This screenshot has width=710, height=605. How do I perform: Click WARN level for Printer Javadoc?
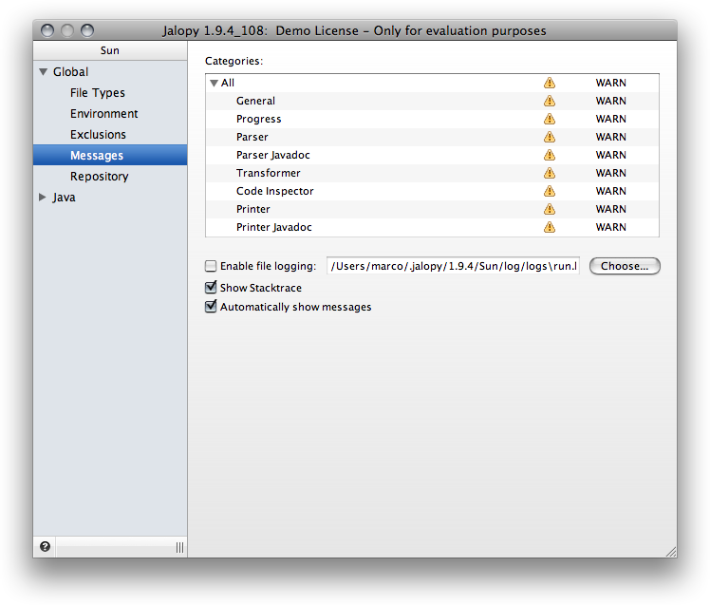(611, 227)
